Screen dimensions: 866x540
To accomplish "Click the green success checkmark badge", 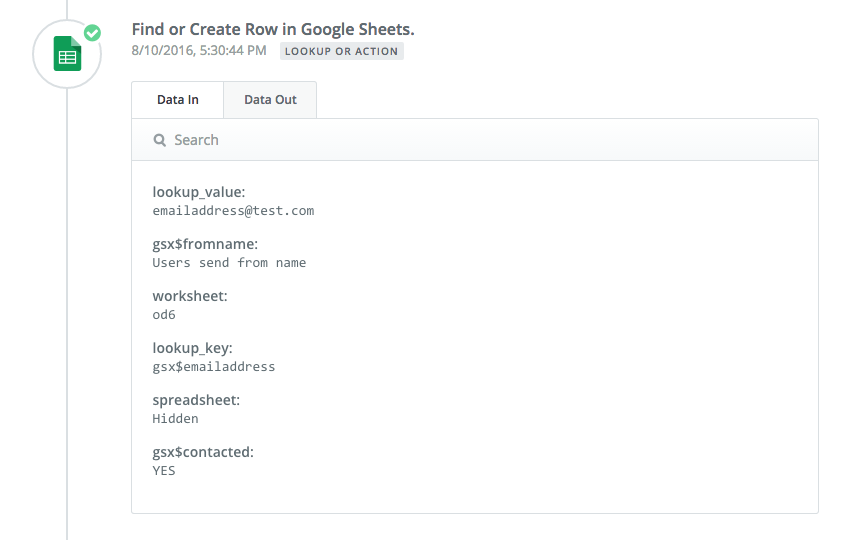I will coord(92,33).
